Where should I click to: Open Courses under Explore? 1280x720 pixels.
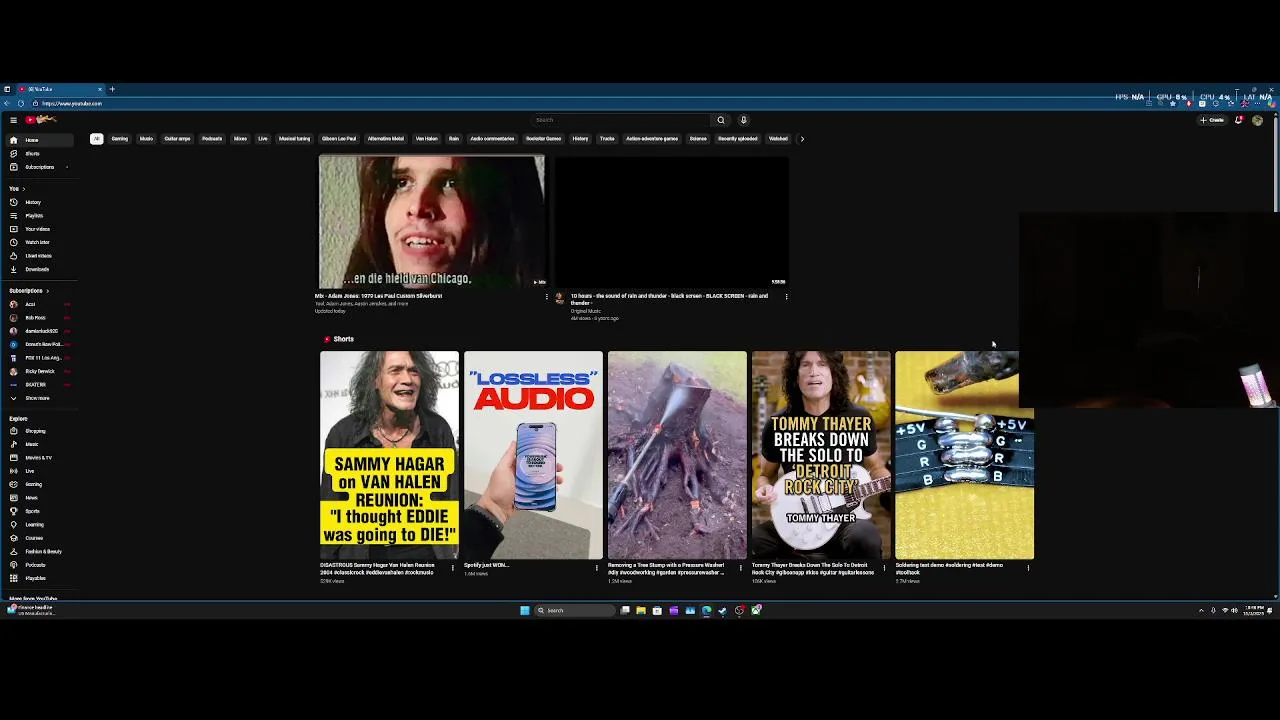[40, 538]
